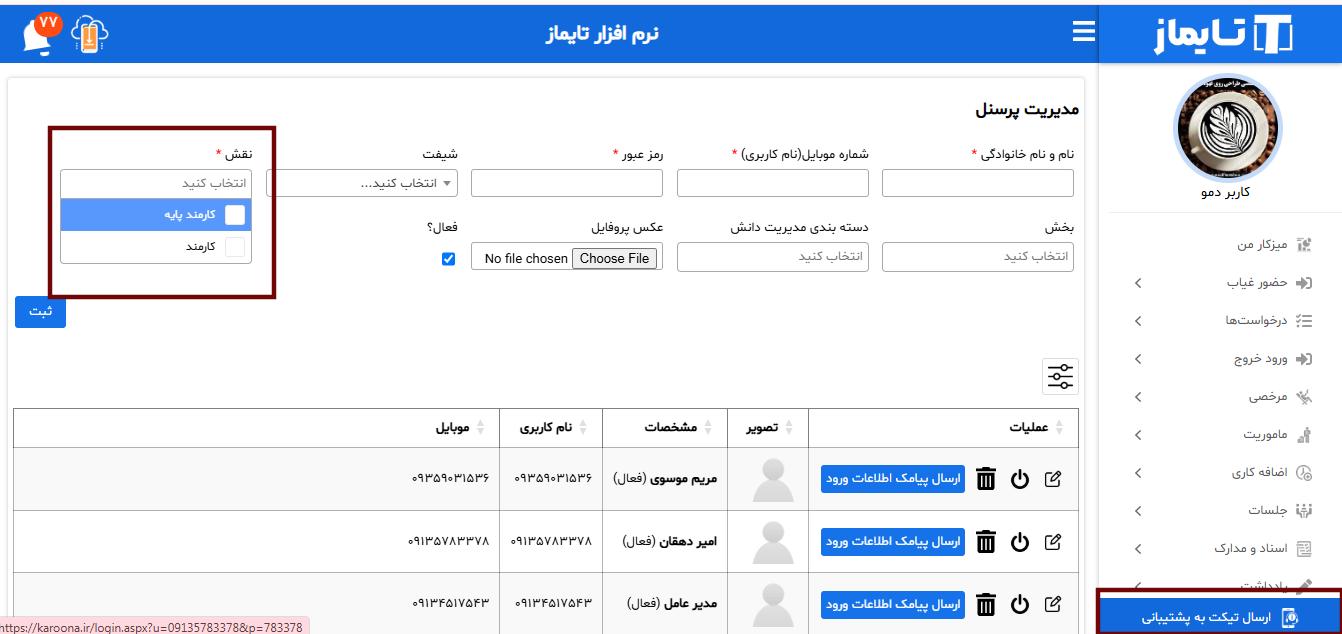Toggle power for مریم موسوی
The width and height of the screenshot is (1342, 634).
tap(1019, 479)
